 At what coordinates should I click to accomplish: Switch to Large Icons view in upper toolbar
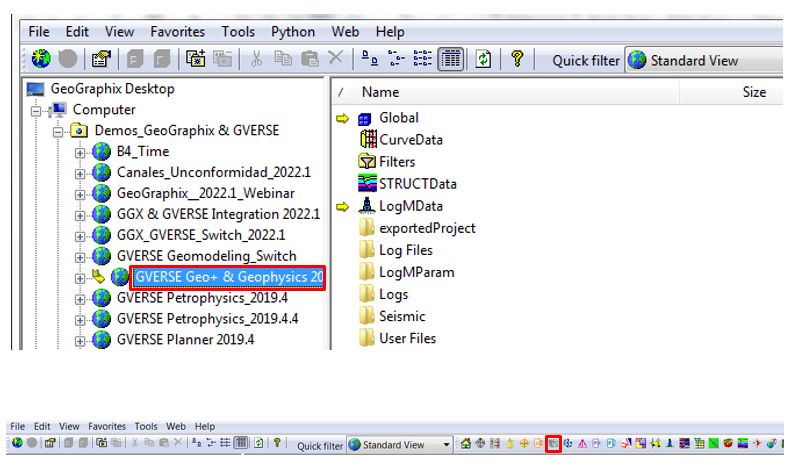pyautogui.click(x=370, y=59)
